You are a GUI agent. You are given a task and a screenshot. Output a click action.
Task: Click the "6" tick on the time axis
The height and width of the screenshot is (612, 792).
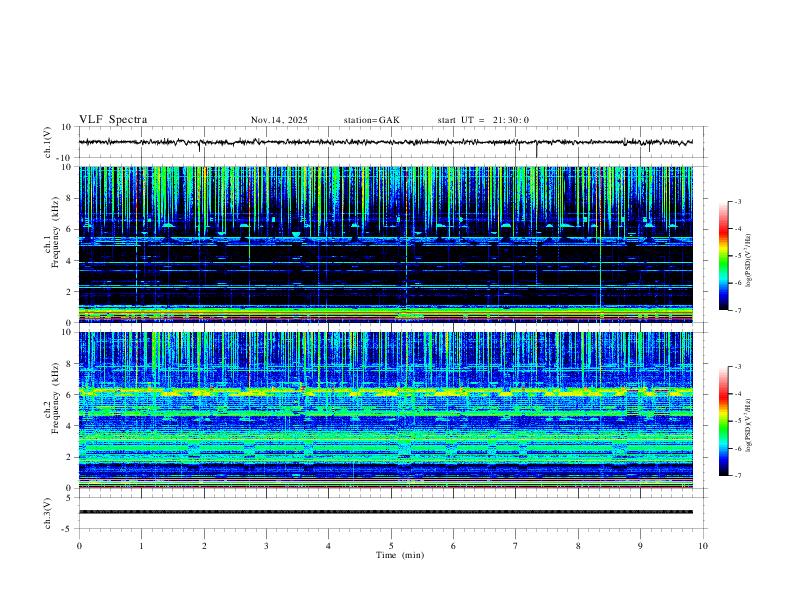pyautogui.click(x=454, y=546)
